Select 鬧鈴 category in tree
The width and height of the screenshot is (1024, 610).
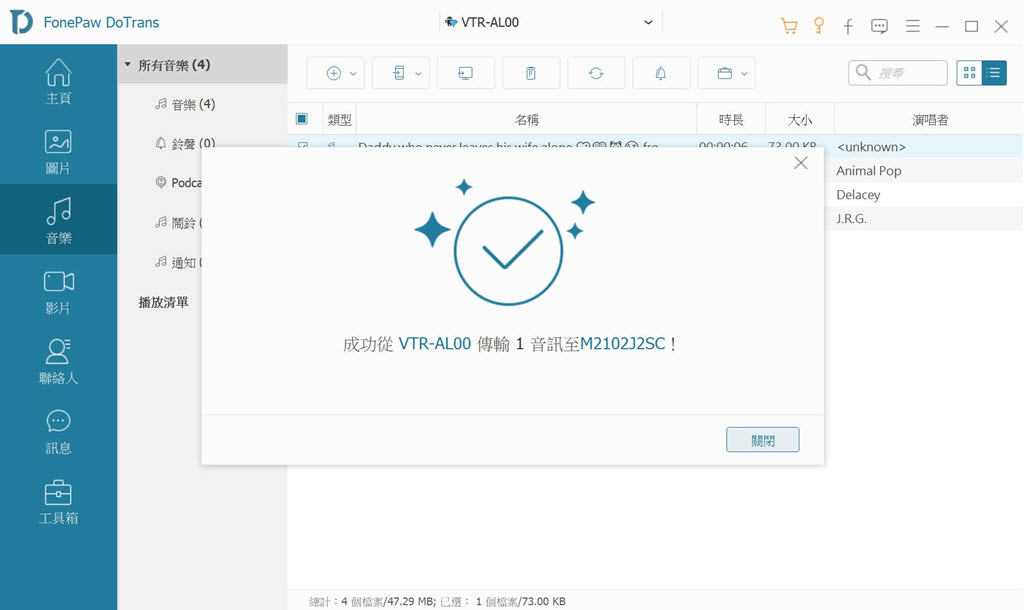pyautogui.click(x=178, y=223)
